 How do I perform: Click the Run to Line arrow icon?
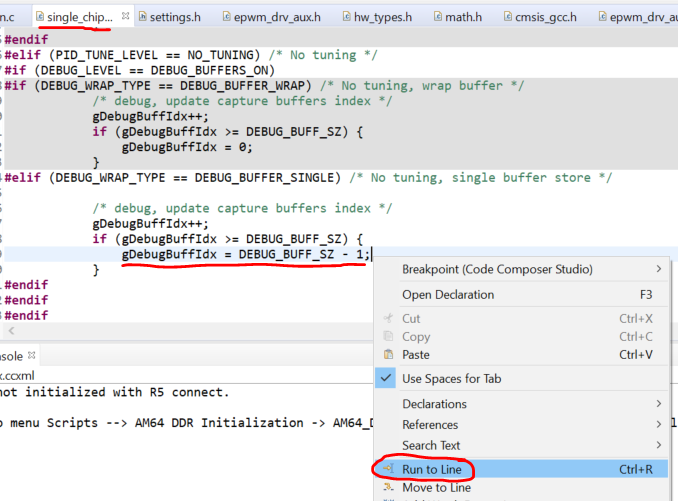(389, 469)
